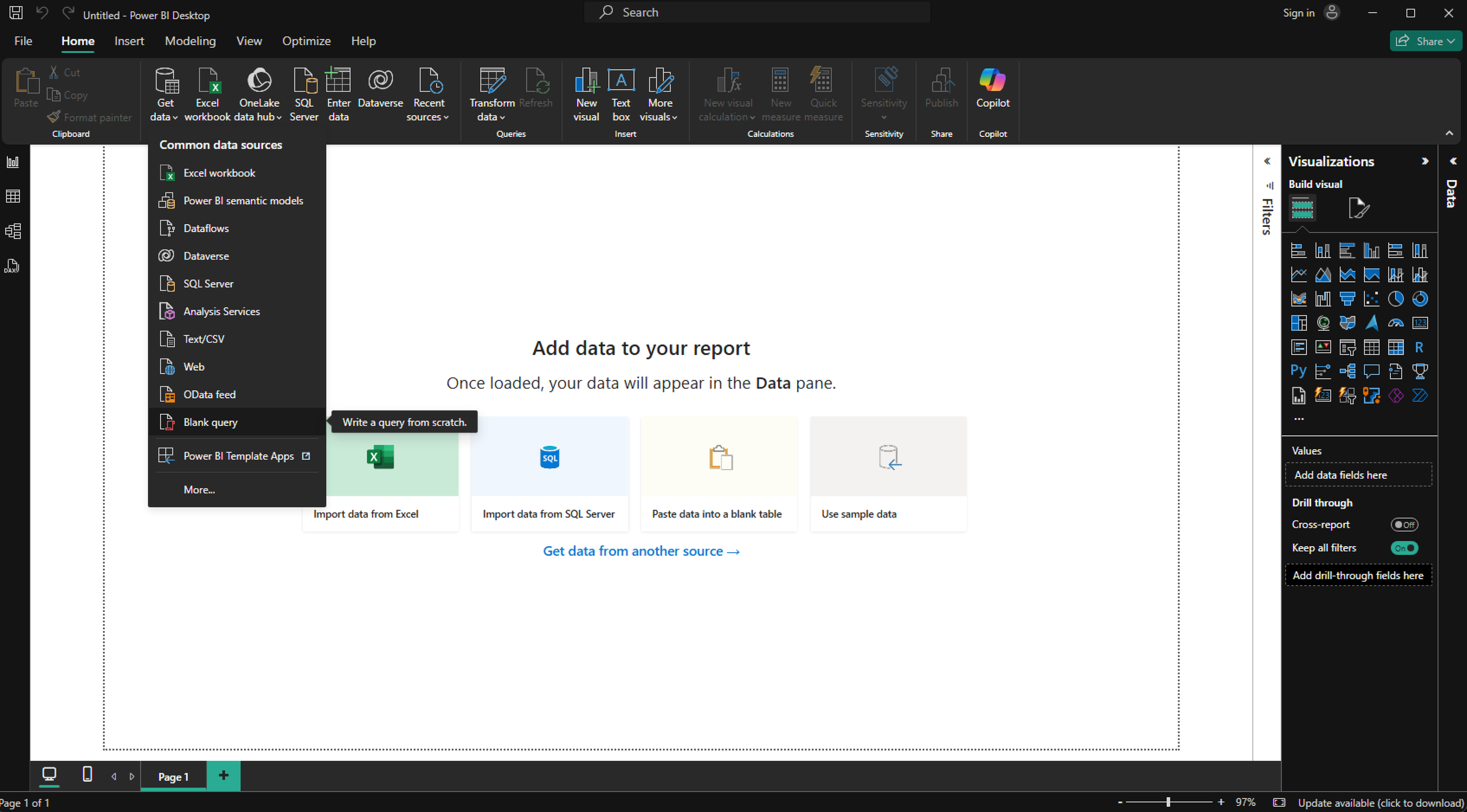1467x812 pixels.
Task: Open the Modeling ribbon tab
Action: (x=190, y=41)
